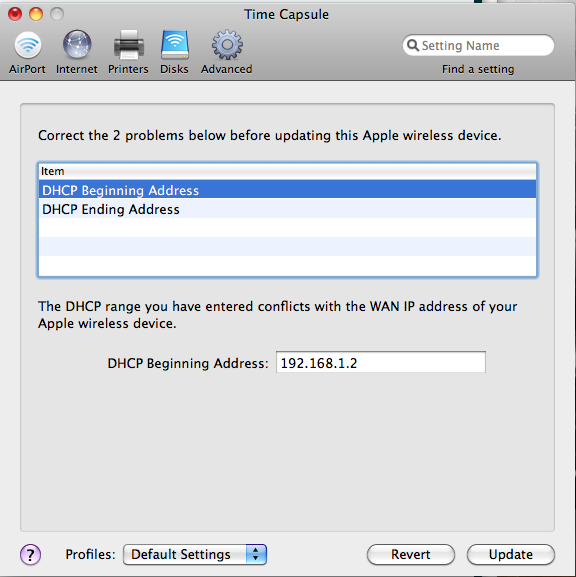Viewport: 576px width, 577px height.
Task: Open the Advanced gear settings pane
Action: (227, 53)
